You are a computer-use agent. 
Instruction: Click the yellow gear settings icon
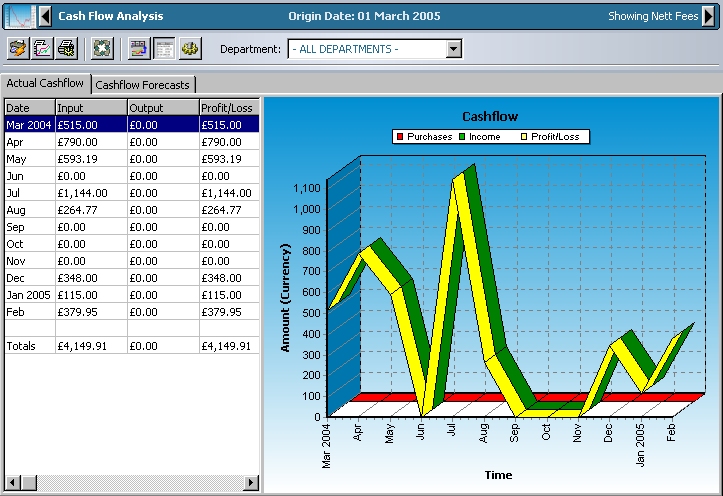[189, 48]
